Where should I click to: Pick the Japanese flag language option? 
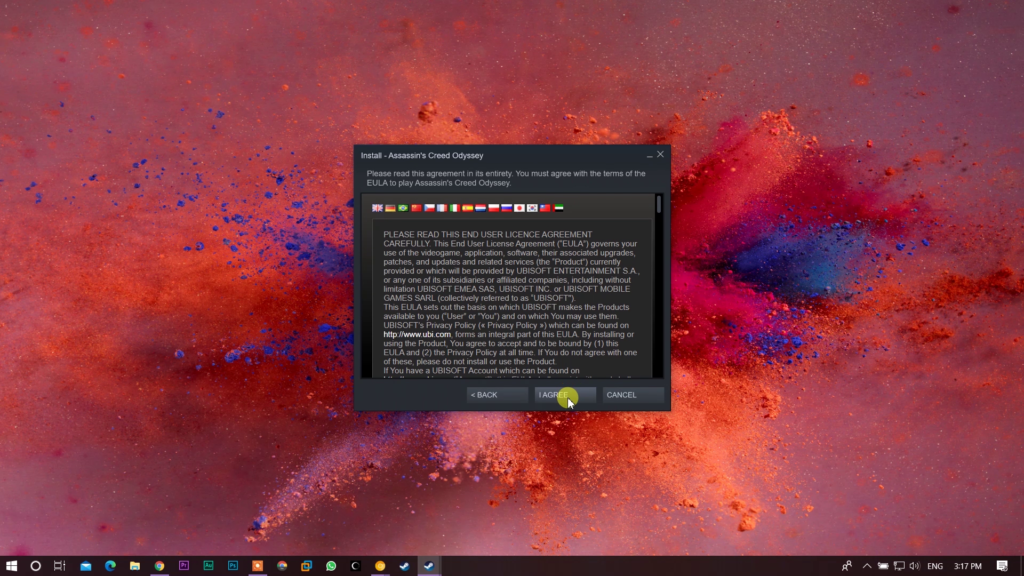(x=520, y=208)
